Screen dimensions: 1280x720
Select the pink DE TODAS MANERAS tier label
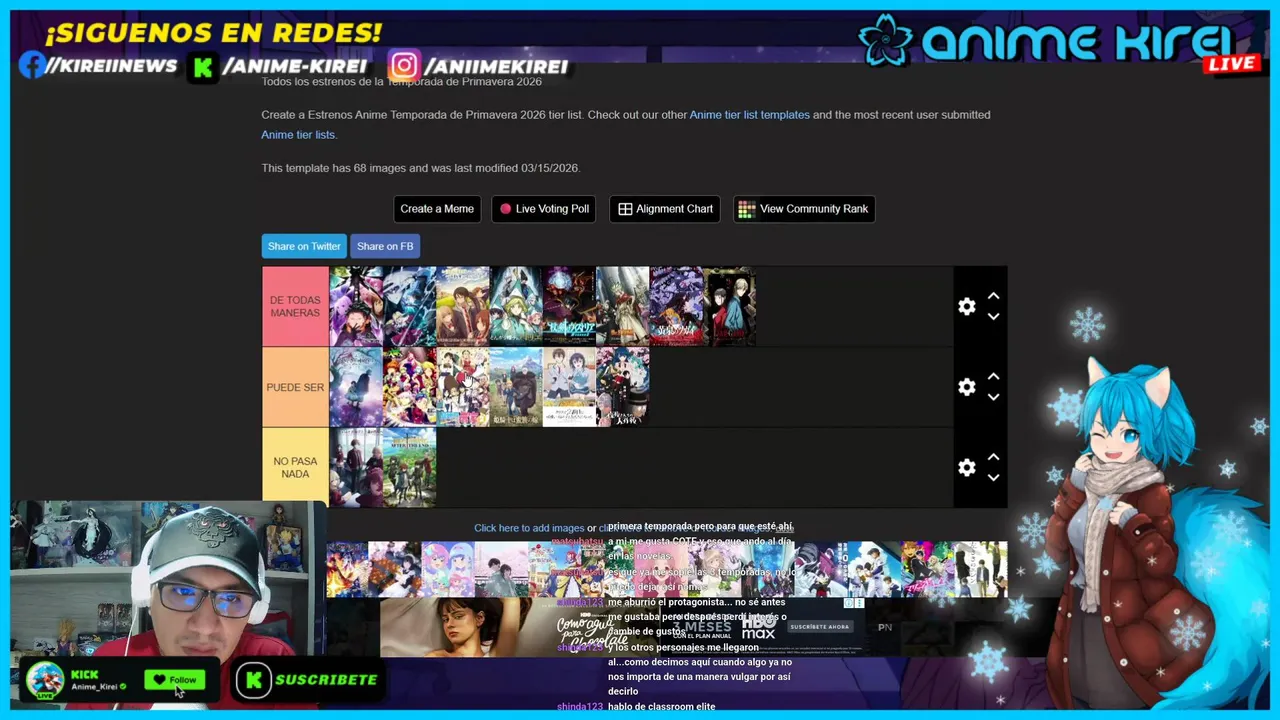295,307
